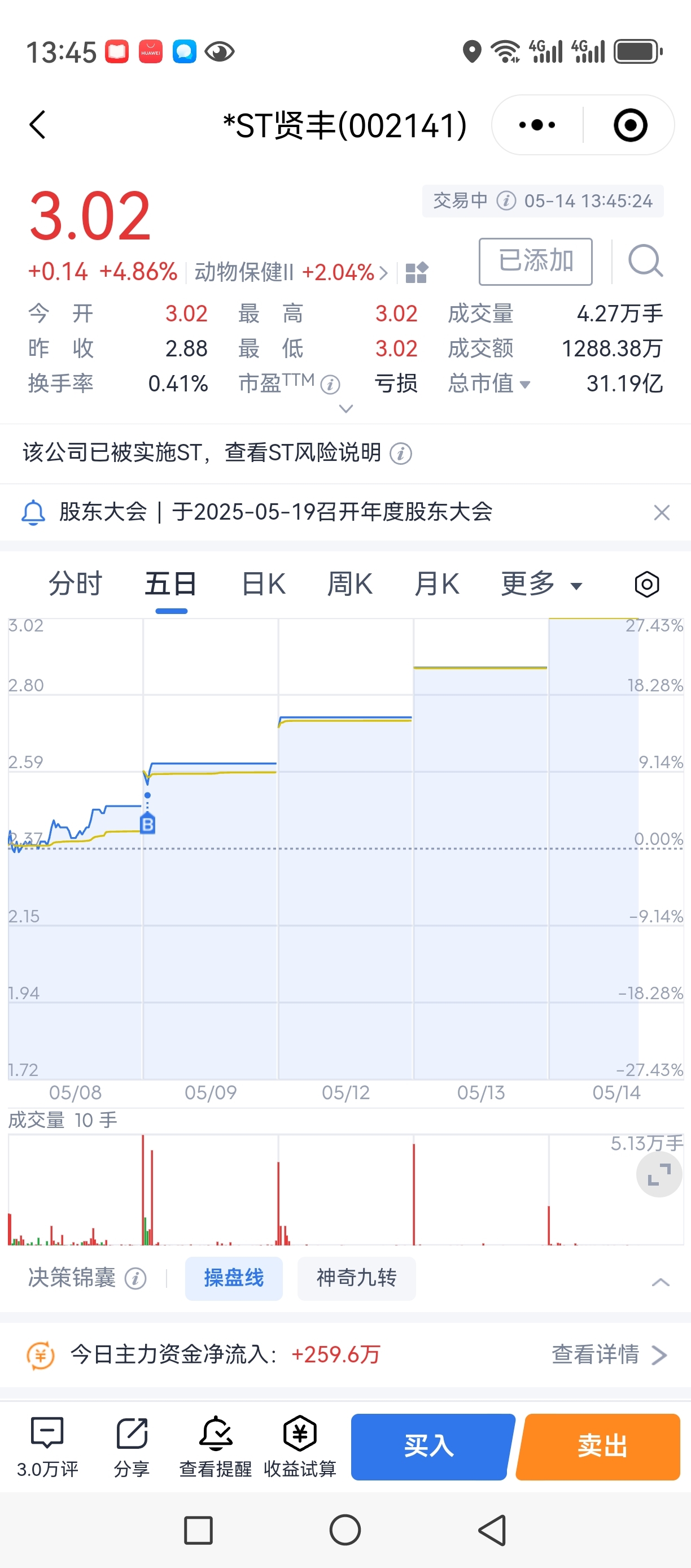Switch to the 日K chart tab
Viewport: 691px width, 1568px height.
point(264,585)
